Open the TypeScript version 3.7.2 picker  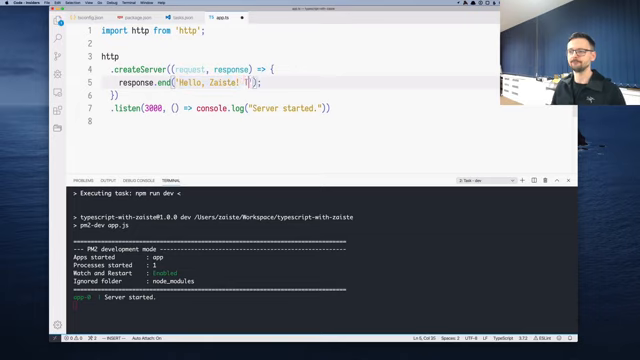click(523, 338)
